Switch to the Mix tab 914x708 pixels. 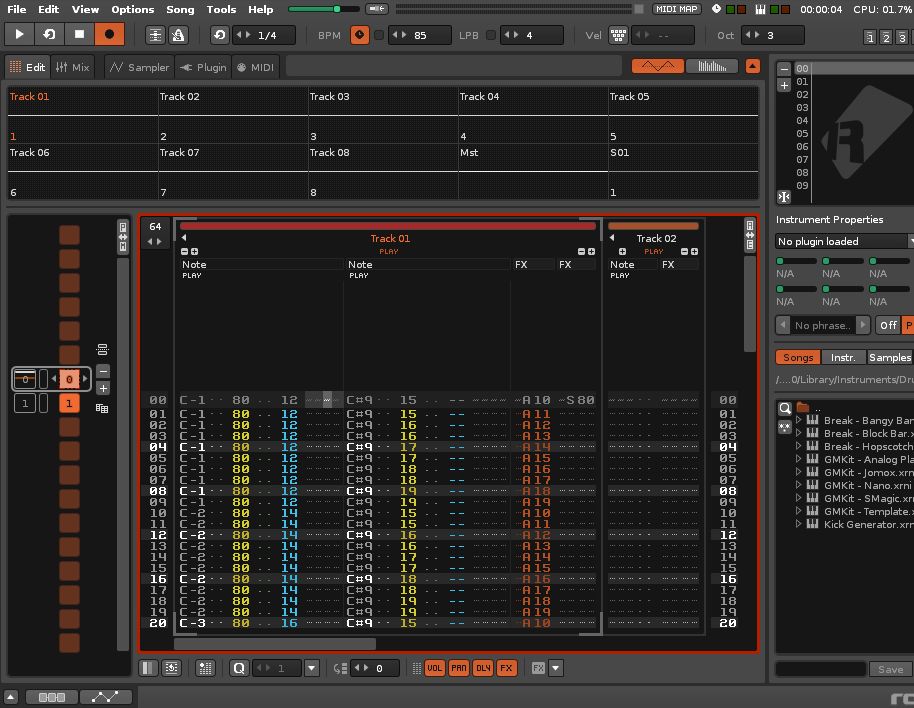(x=73, y=67)
